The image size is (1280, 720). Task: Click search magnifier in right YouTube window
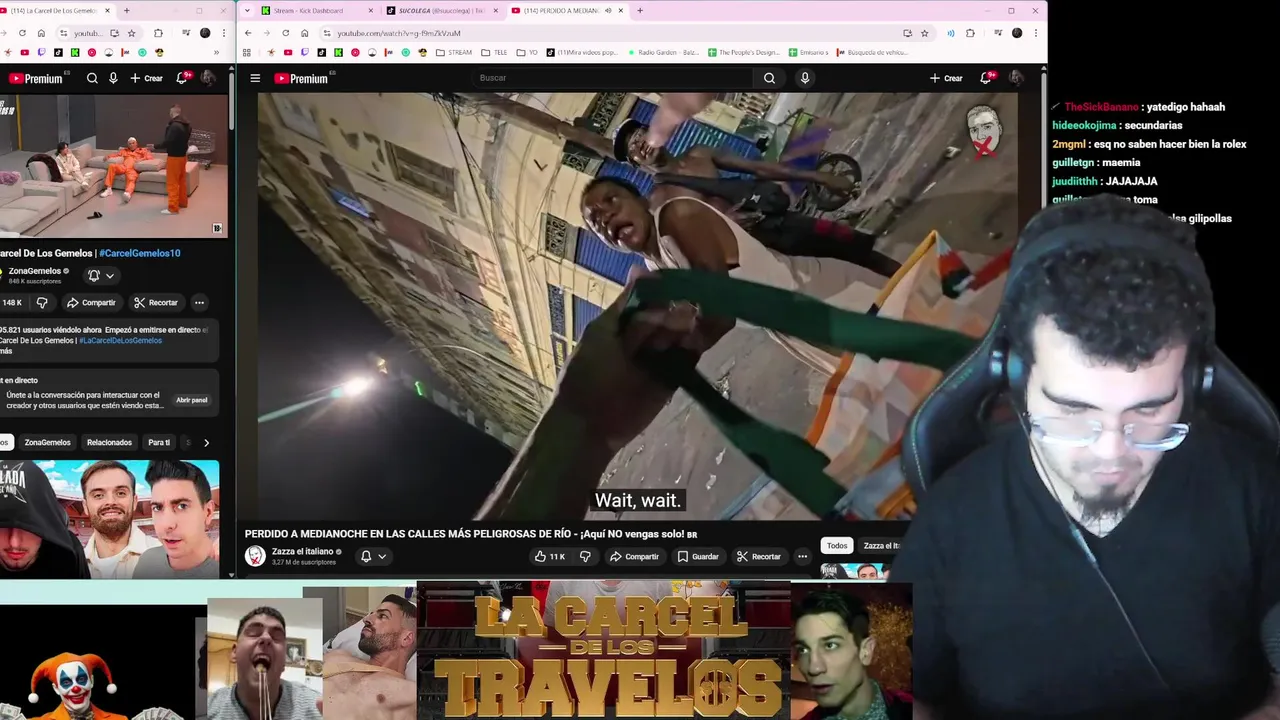(x=769, y=78)
